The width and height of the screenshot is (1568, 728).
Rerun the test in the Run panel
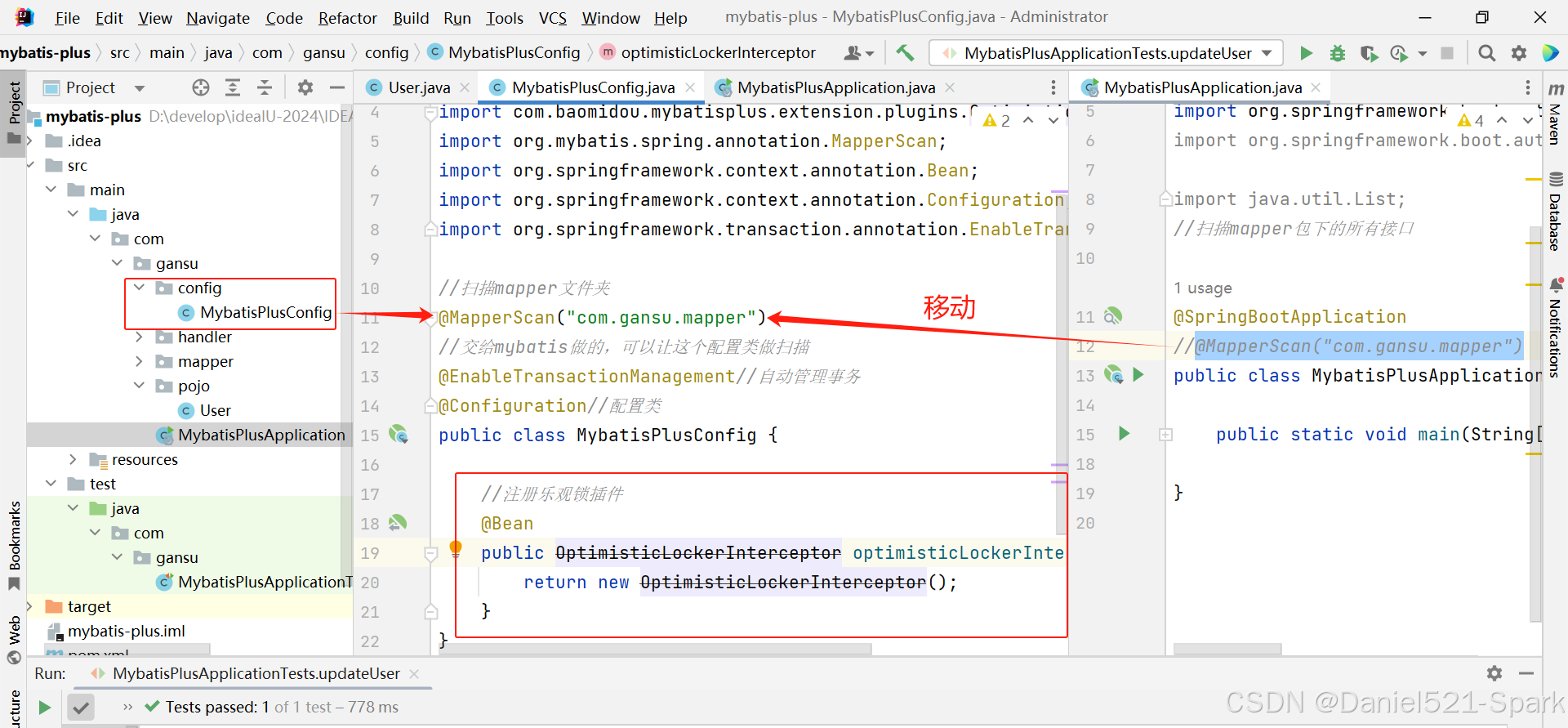[x=45, y=708]
